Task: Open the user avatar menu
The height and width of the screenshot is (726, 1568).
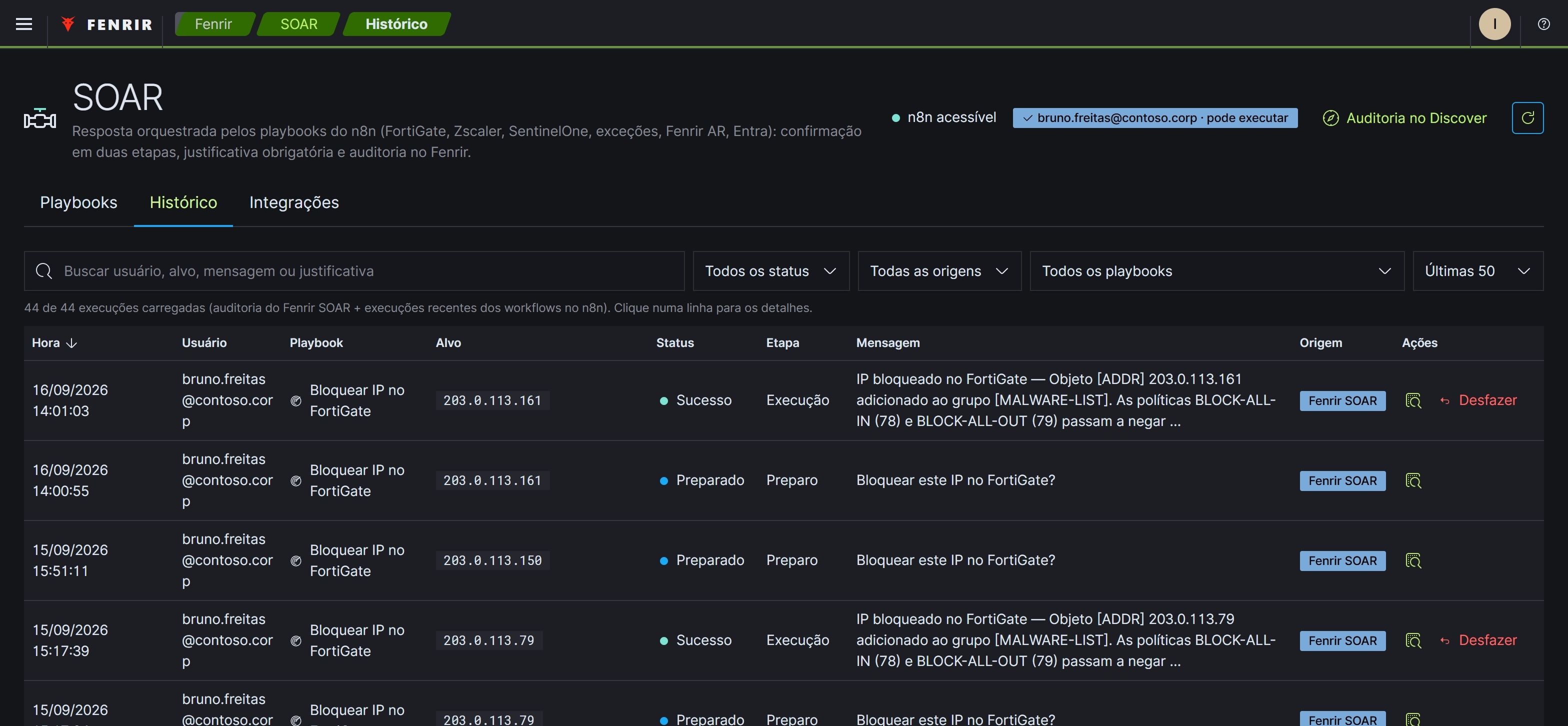Action: pos(1494,23)
